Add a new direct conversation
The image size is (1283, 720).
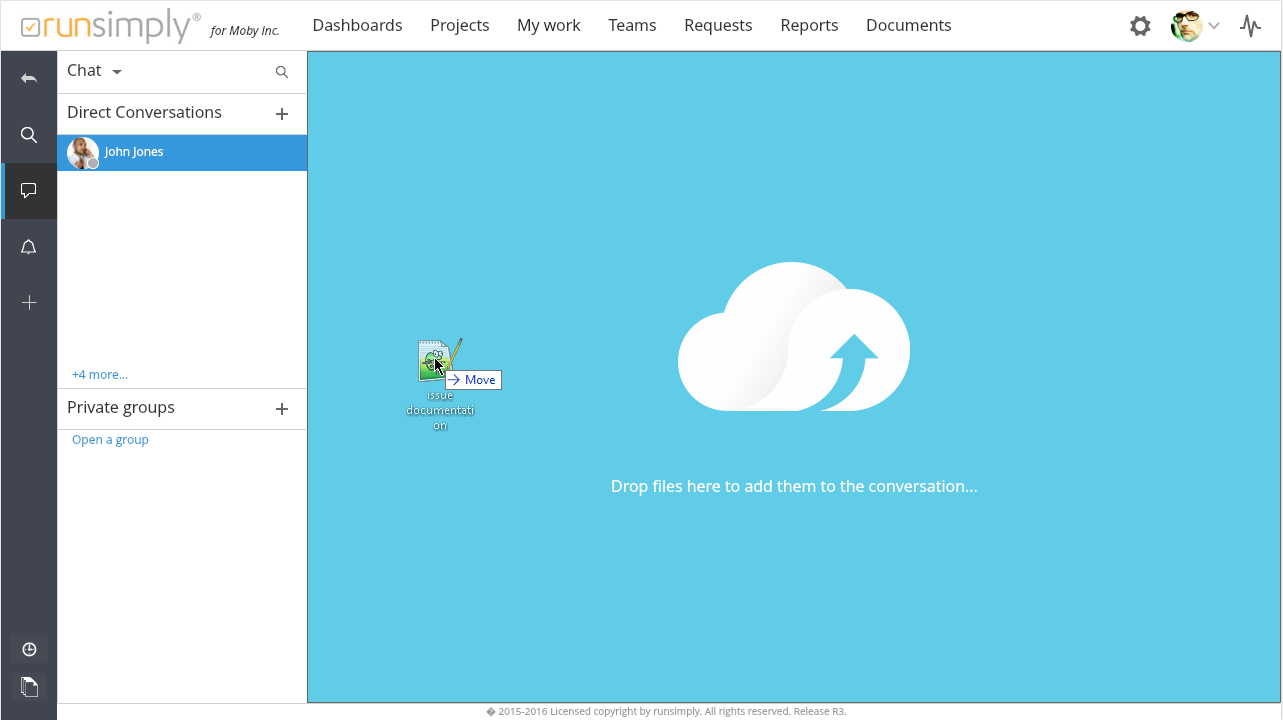coord(282,114)
